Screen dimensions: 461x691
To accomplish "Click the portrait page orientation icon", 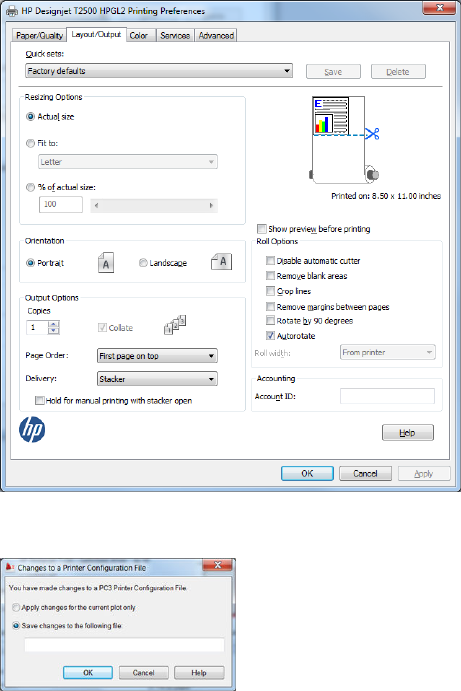I will [106, 263].
